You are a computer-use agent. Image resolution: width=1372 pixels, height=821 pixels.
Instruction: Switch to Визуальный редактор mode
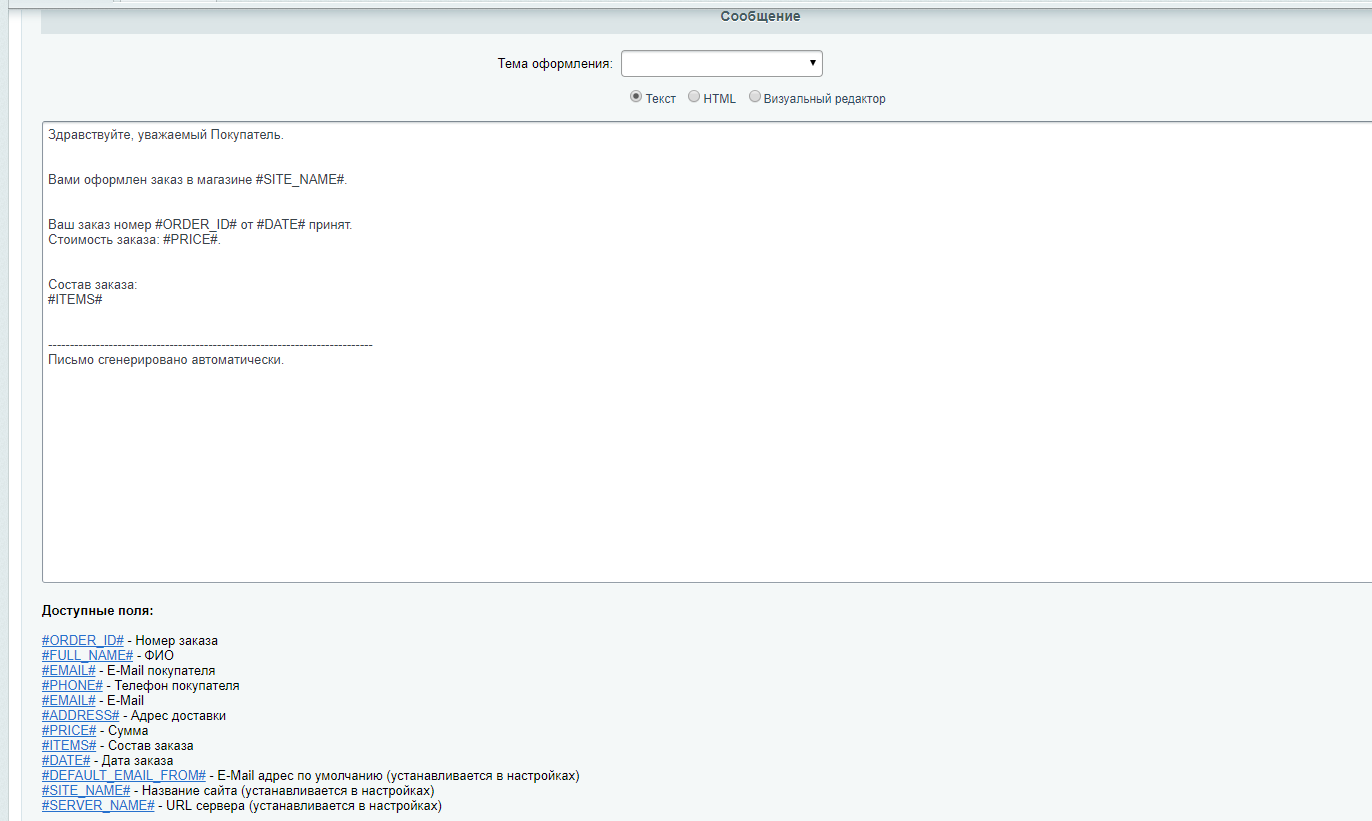pos(755,98)
